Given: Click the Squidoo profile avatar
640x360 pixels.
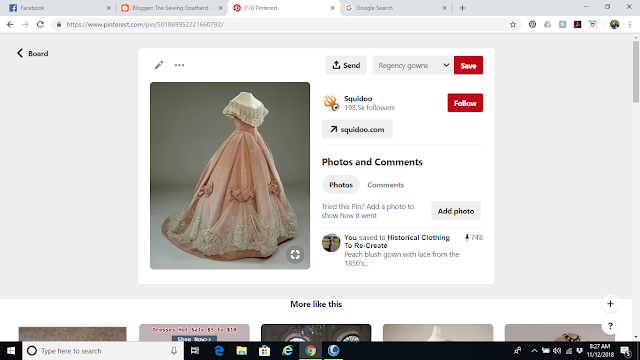Looking at the screenshot, I should (331, 103).
